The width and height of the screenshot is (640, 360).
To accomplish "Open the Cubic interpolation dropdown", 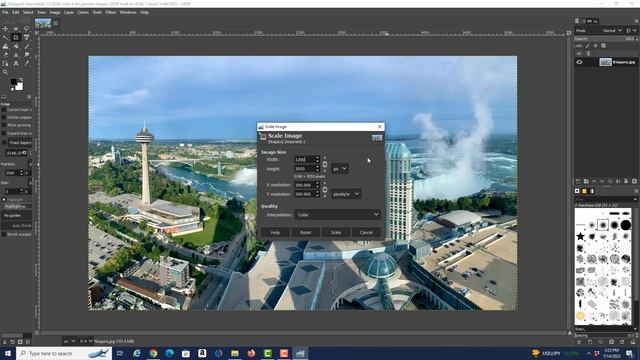I will pyautogui.click(x=338, y=214).
